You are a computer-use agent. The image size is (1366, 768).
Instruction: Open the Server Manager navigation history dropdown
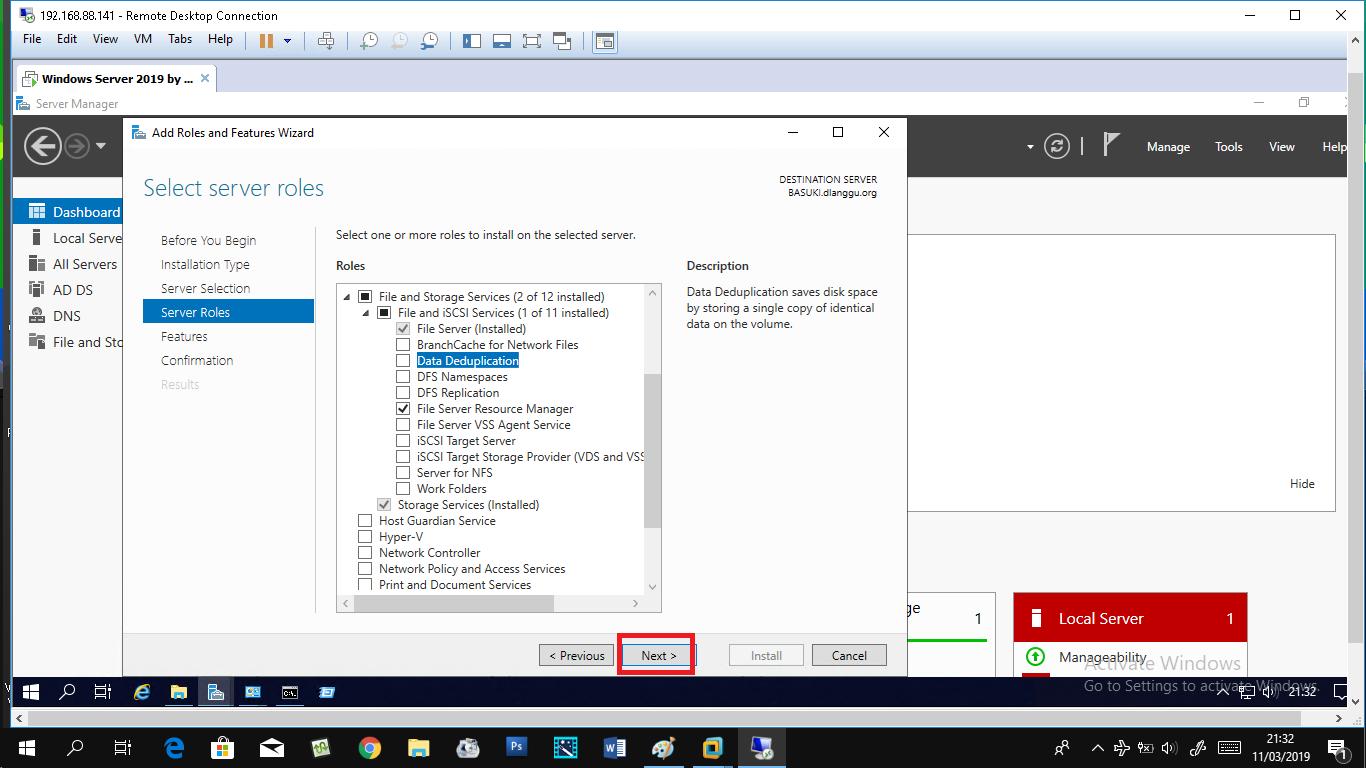point(101,147)
